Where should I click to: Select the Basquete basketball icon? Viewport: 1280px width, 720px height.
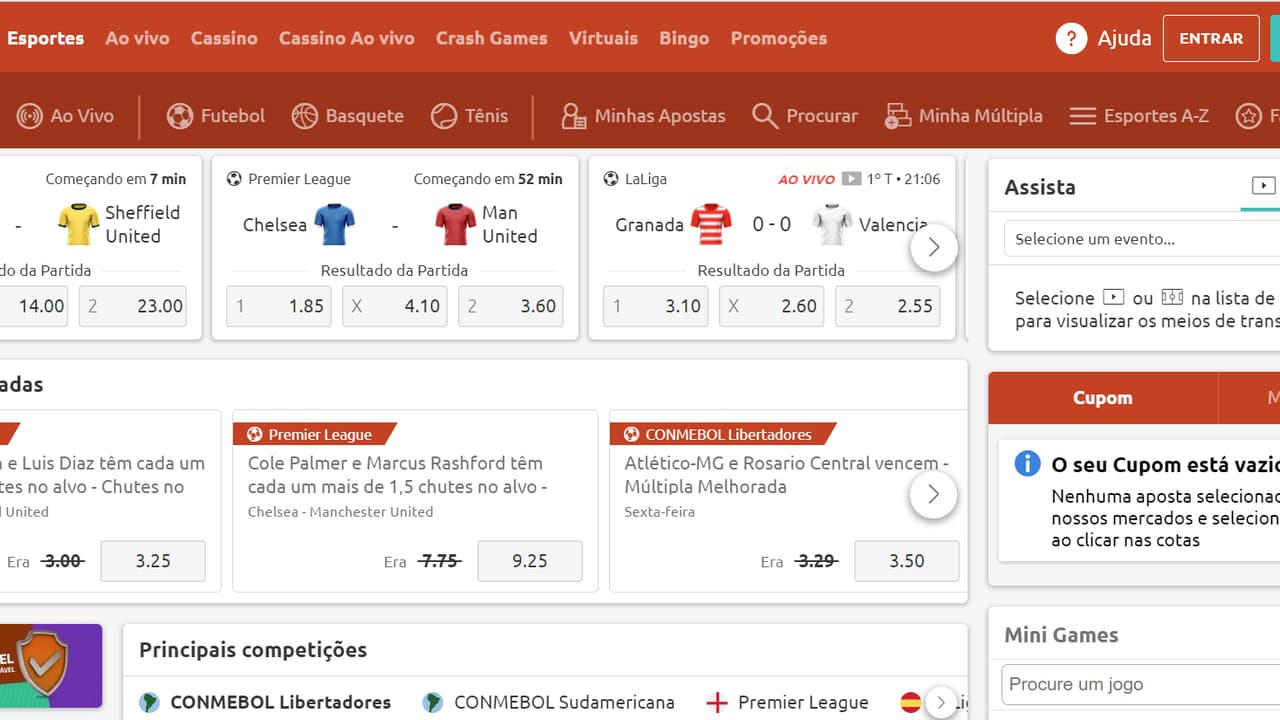[x=305, y=116]
